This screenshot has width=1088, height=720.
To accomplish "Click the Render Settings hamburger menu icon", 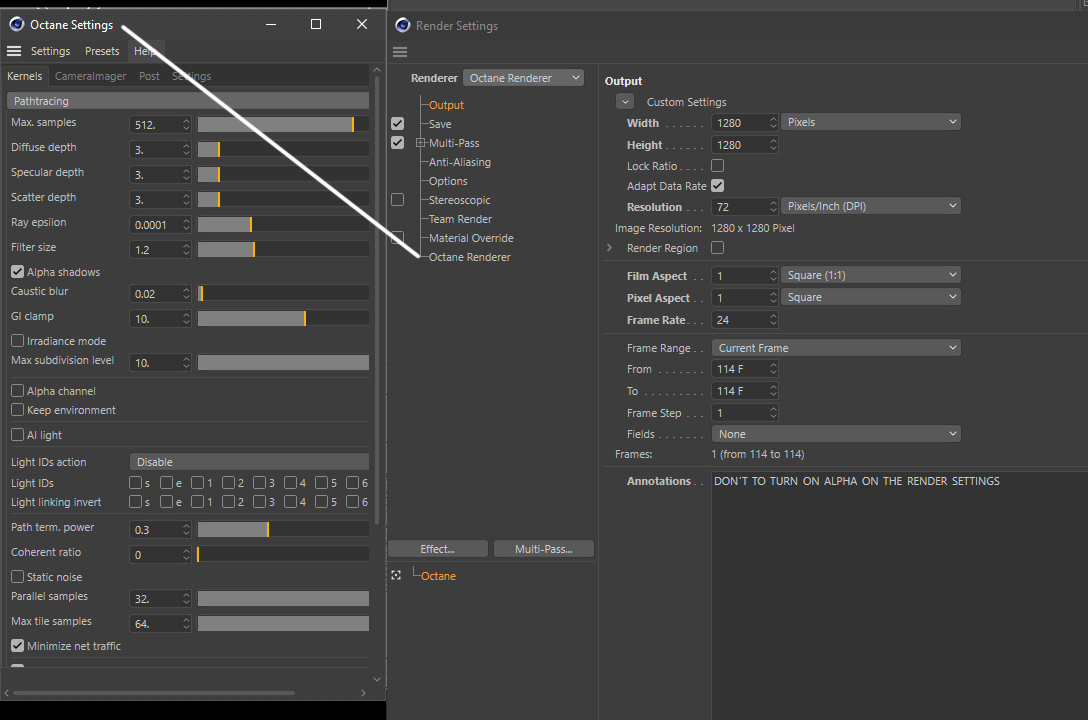I will (x=400, y=52).
